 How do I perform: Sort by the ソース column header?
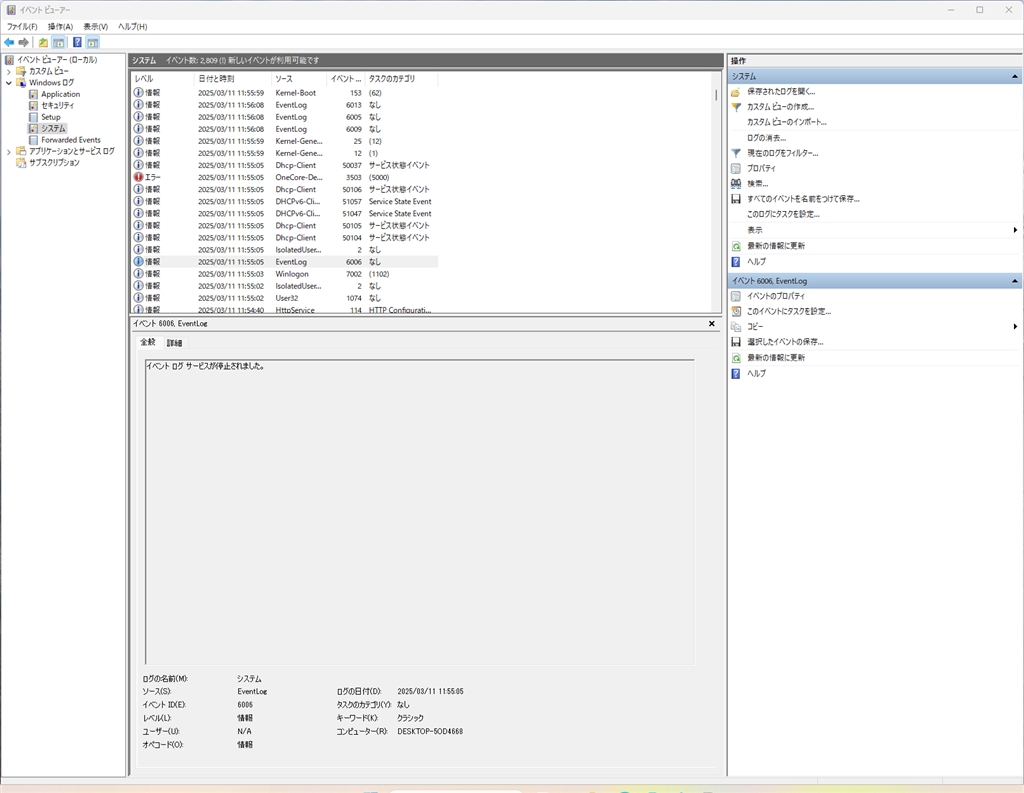[298, 78]
